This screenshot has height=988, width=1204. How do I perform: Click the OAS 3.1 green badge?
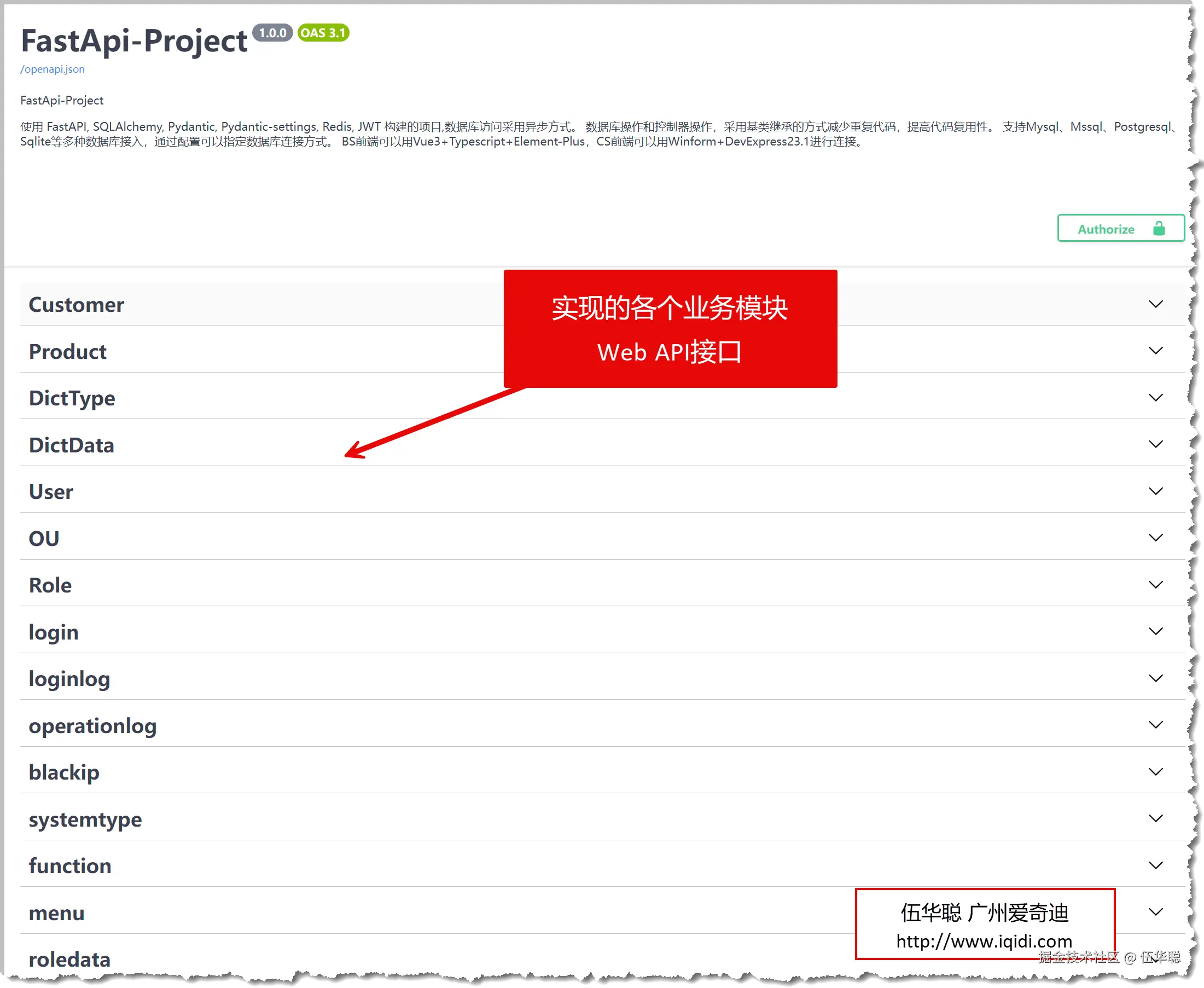pyautogui.click(x=323, y=33)
